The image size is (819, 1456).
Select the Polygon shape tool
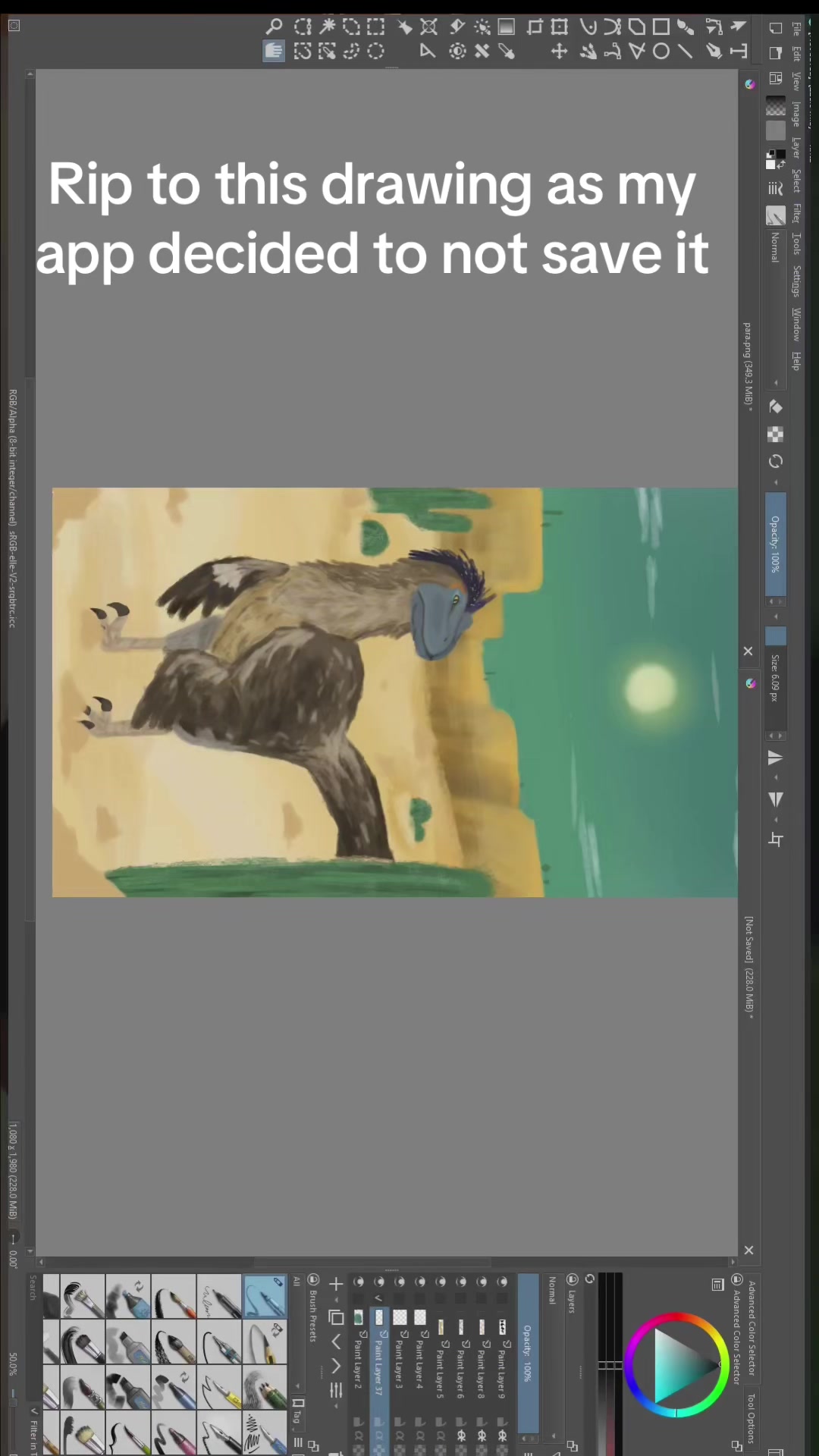click(x=637, y=27)
